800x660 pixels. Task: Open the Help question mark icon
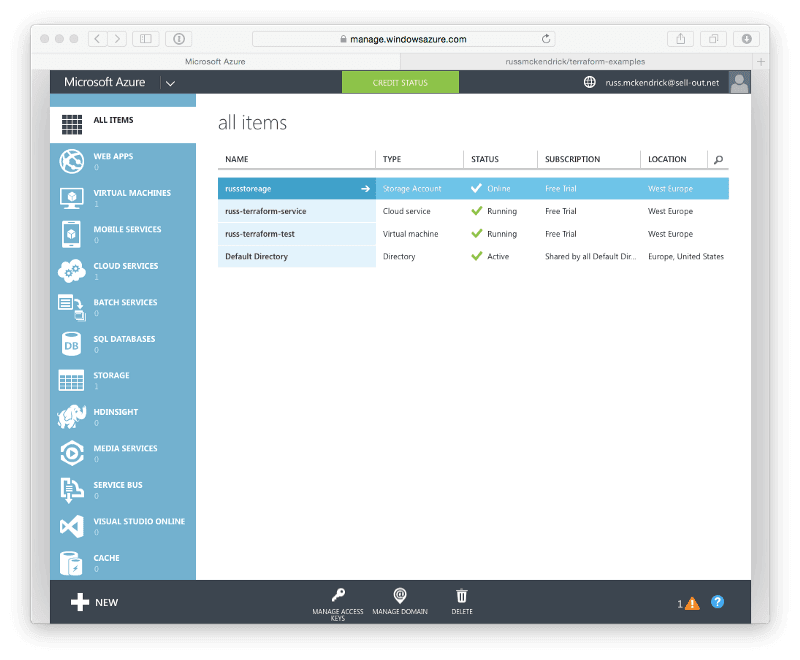[x=717, y=601]
